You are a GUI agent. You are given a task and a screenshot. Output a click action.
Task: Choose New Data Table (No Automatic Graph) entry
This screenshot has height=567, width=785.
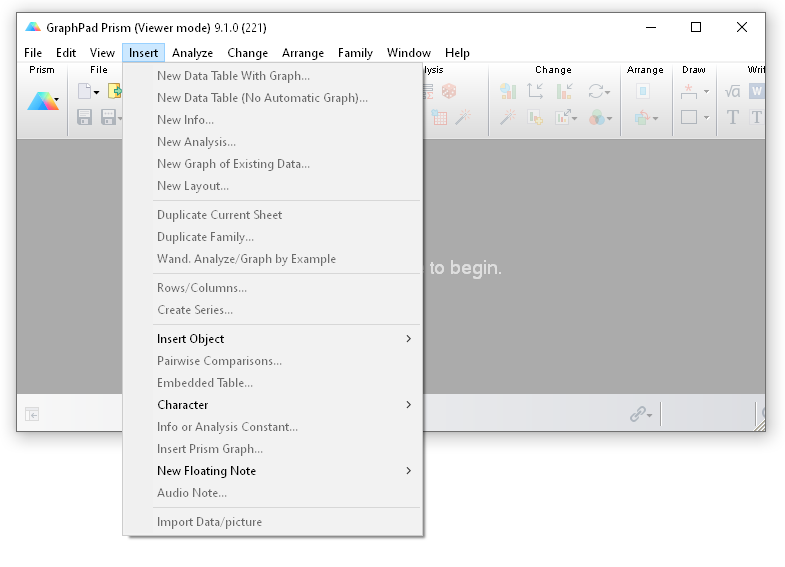[272, 98]
